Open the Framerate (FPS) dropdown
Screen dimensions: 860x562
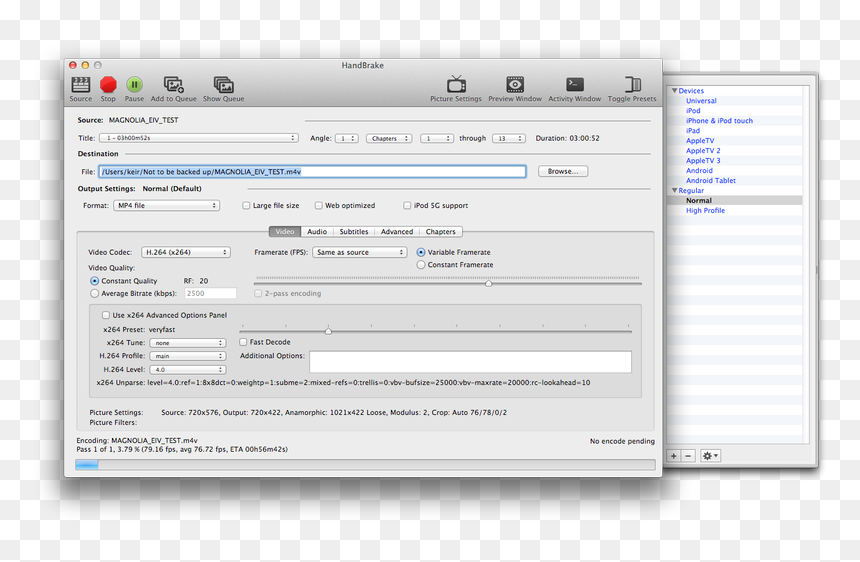pos(360,252)
